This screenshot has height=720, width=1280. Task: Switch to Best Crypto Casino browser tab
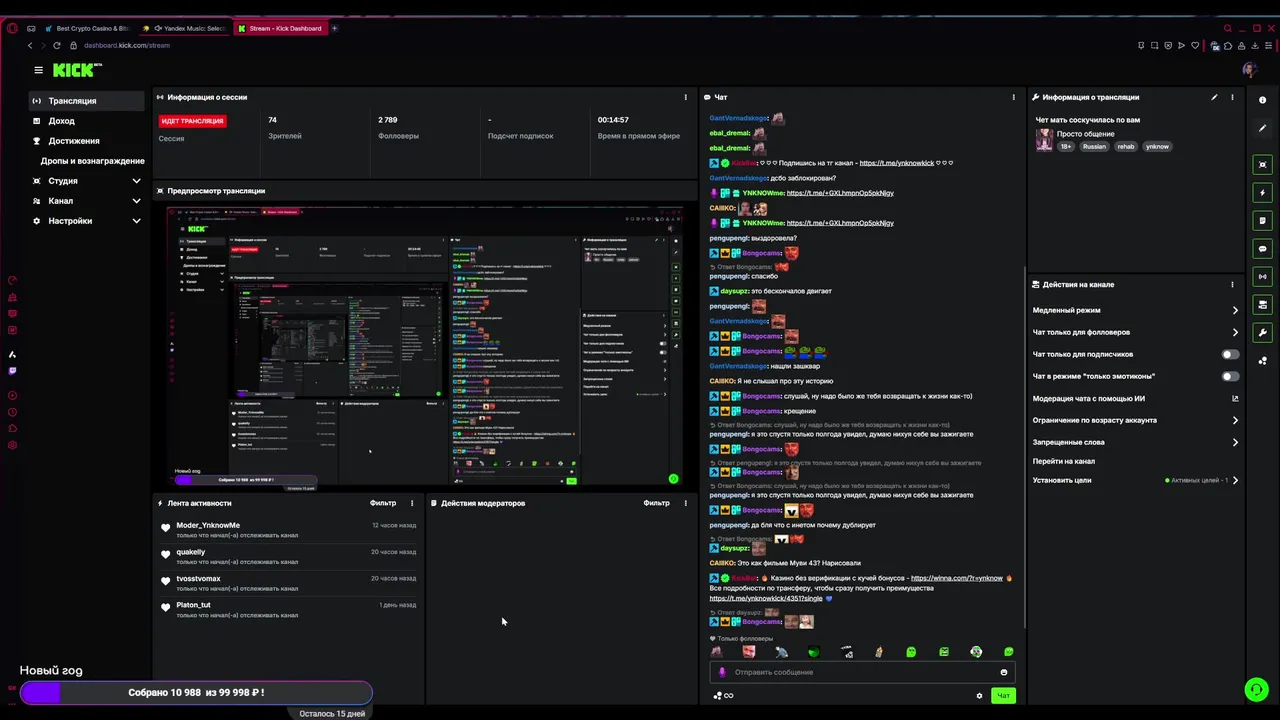pyautogui.click(x=86, y=28)
